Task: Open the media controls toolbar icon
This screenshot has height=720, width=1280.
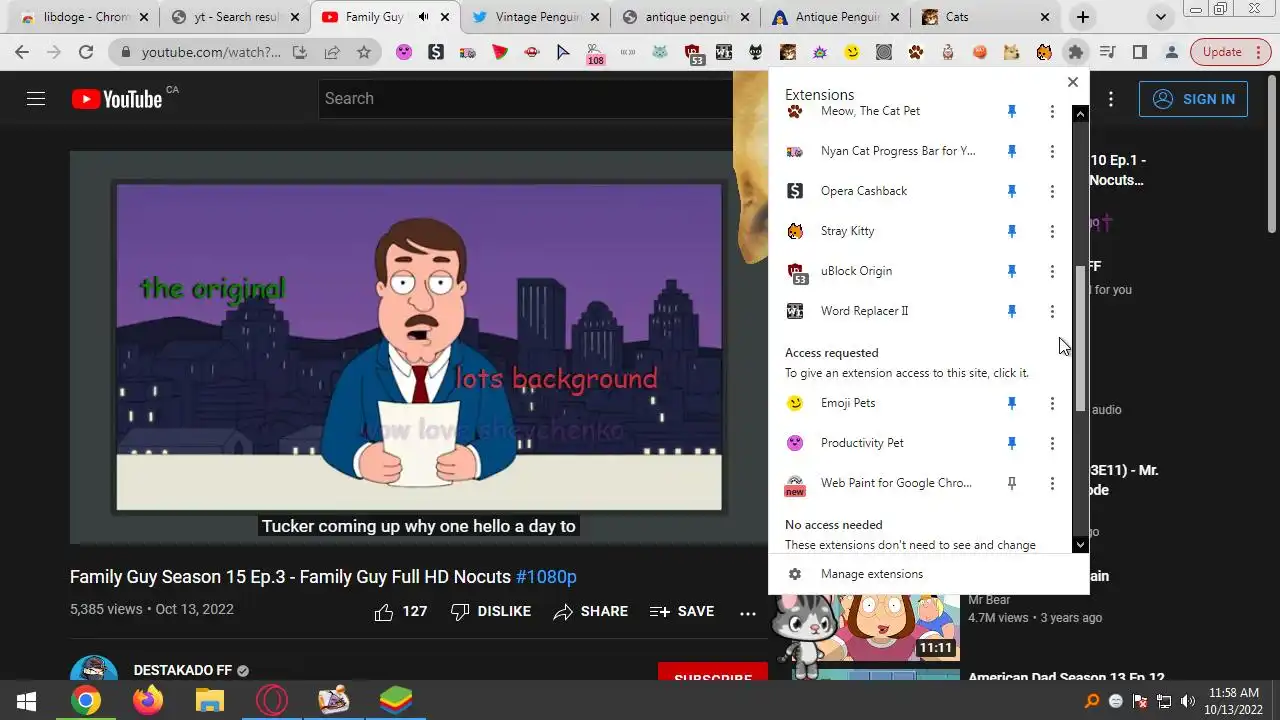Action: pyautogui.click(x=1108, y=52)
